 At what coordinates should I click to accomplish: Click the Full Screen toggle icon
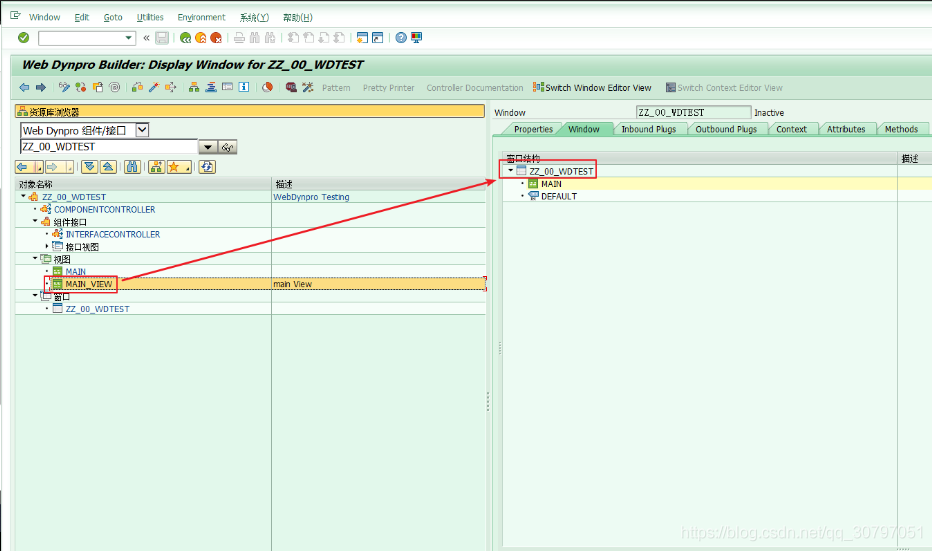[227, 87]
